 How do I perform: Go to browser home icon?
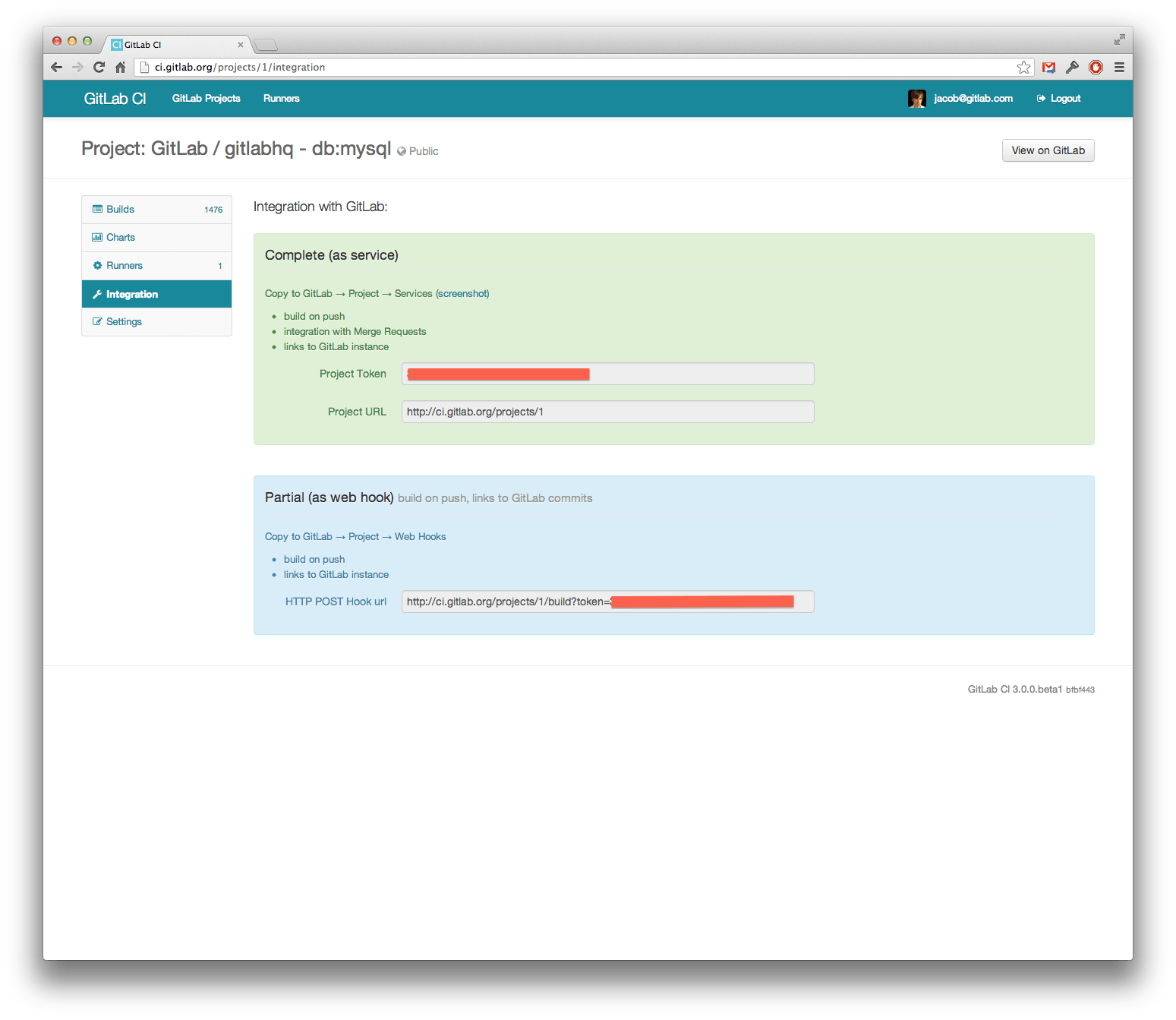120,68
